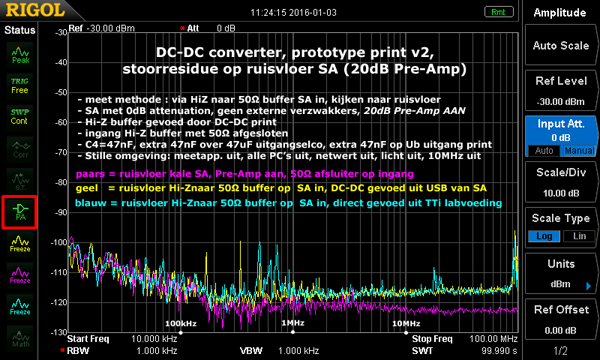Click the Ref -30.00 dBm readout
600x360 pixels.
pos(102,28)
